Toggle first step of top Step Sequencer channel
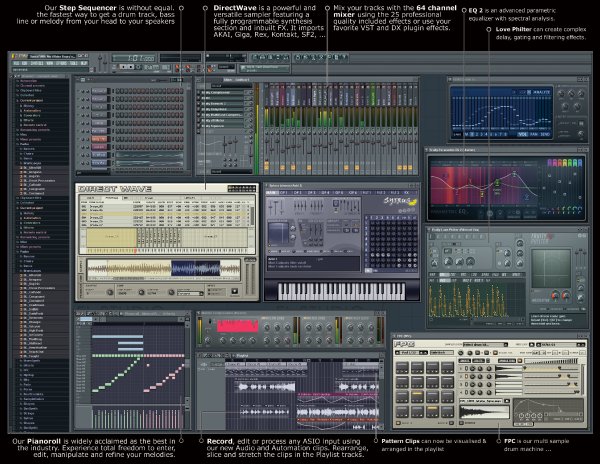The image size is (600, 464). 118,91
